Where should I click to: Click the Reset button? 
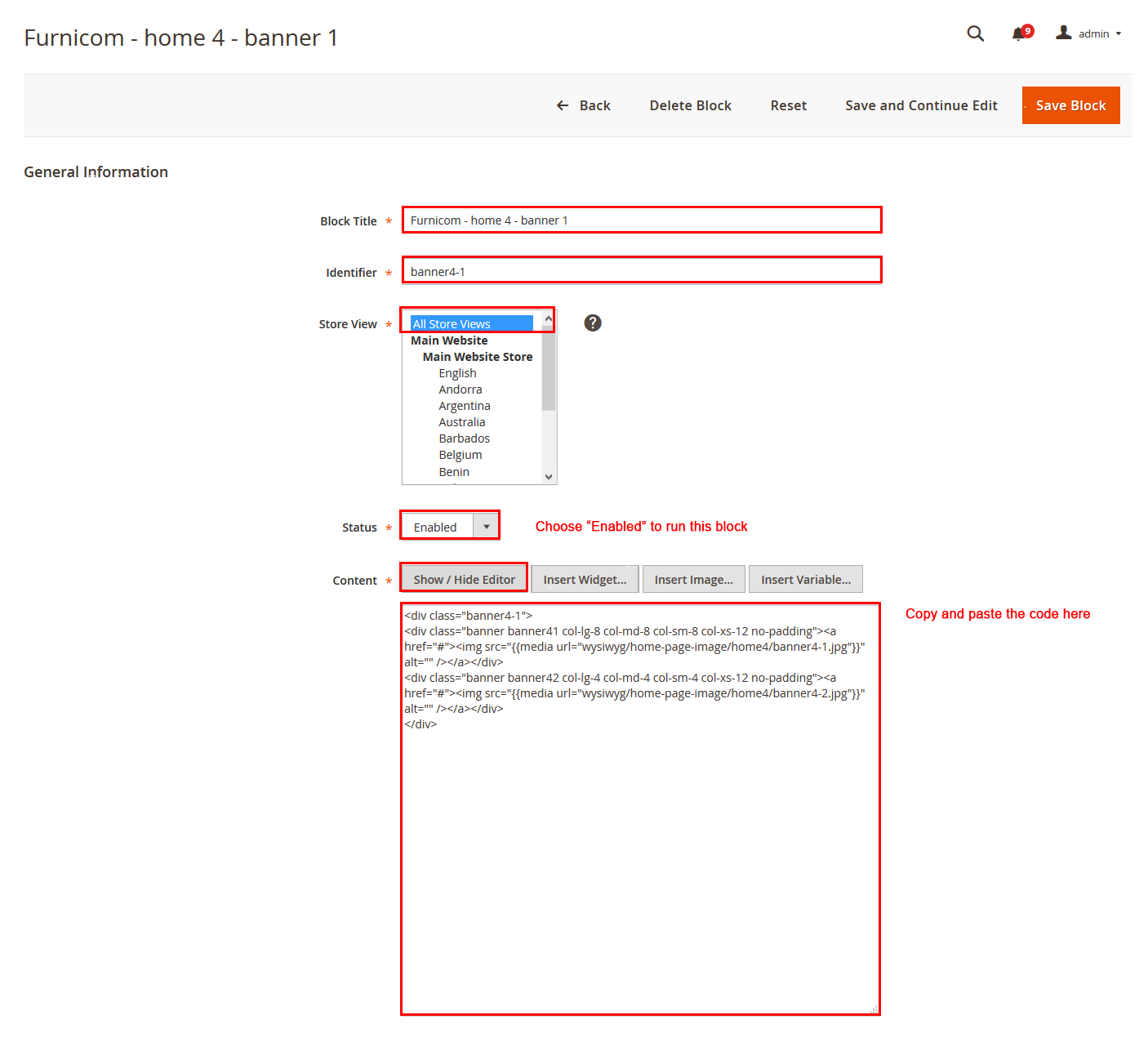tap(788, 105)
